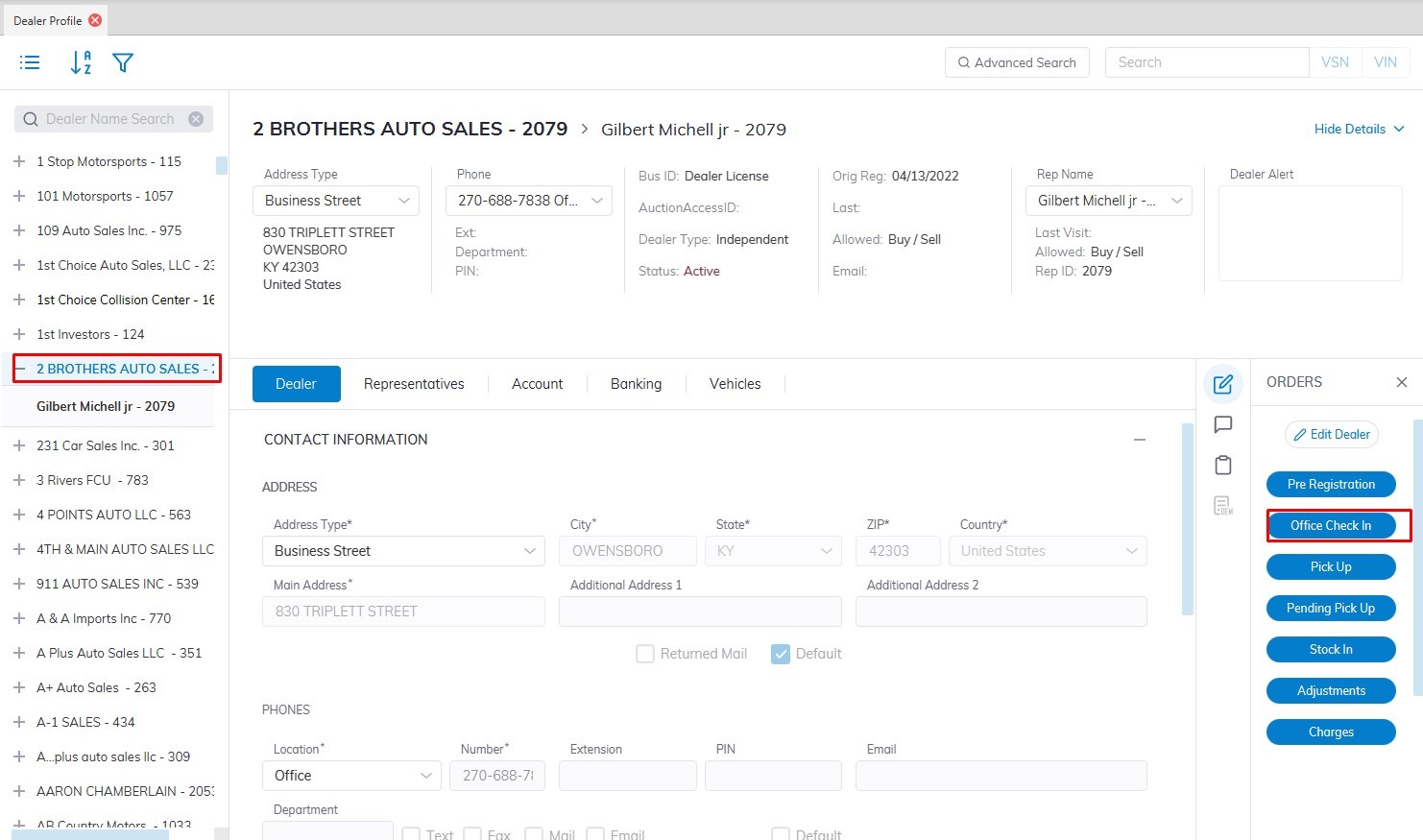1423x840 pixels.
Task: Open the Rep Name dropdown
Action: click(1109, 201)
